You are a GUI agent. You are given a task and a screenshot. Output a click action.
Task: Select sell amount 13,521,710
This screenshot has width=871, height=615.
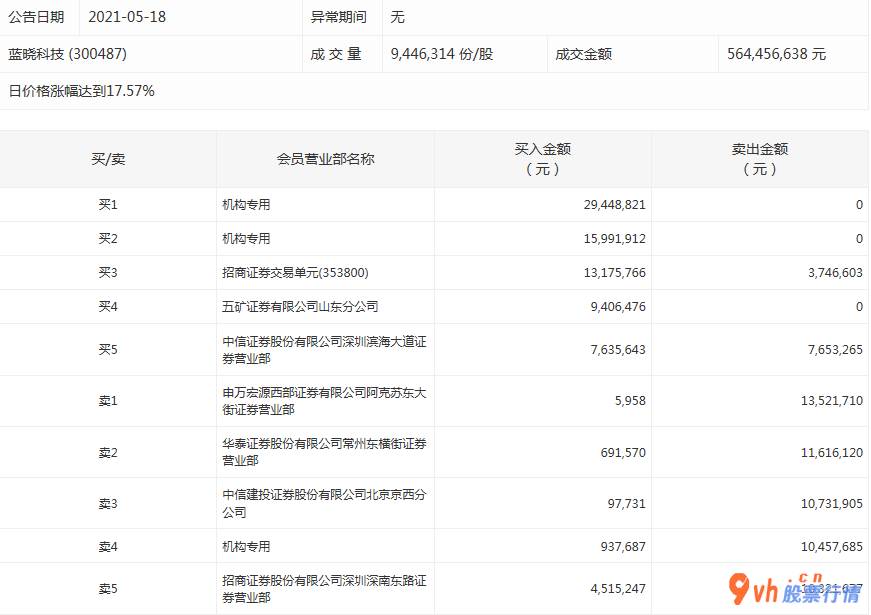pyautogui.click(x=832, y=401)
